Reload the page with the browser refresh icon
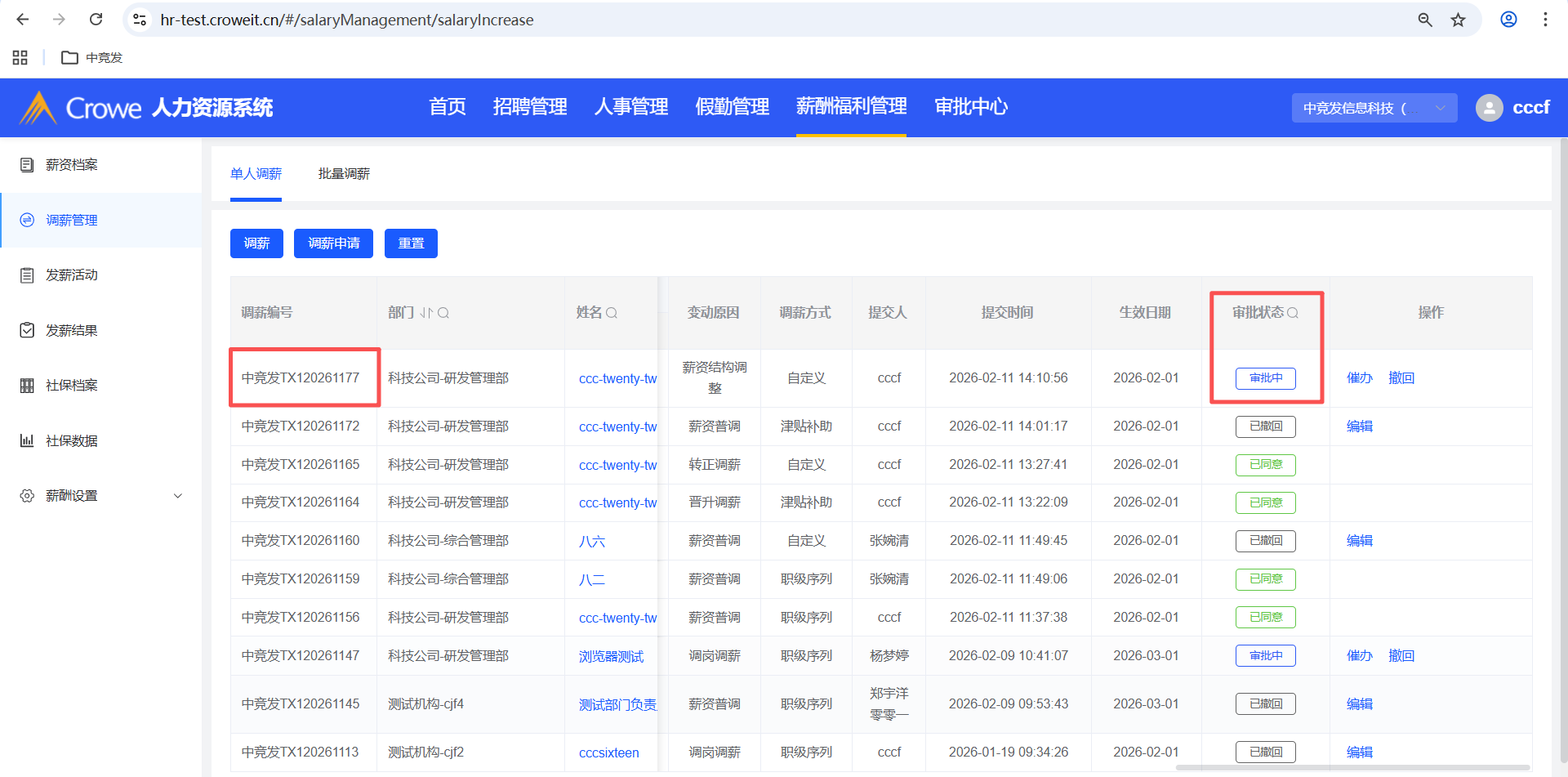The width and height of the screenshot is (1568, 777). pyautogui.click(x=96, y=20)
